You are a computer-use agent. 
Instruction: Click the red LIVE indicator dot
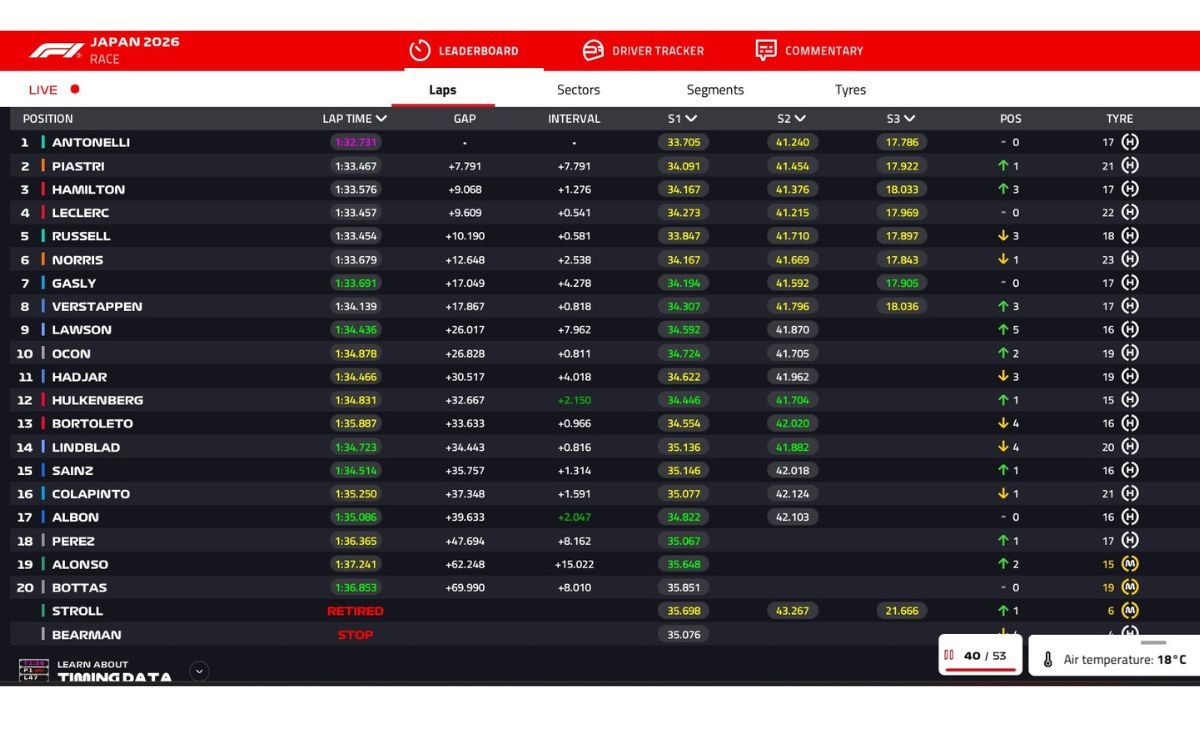click(x=75, y=89)
